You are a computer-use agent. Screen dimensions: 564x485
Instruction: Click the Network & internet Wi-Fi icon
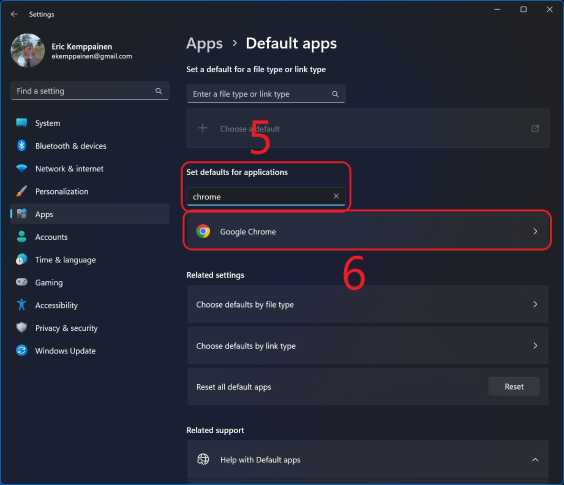[x=22, y=168]
